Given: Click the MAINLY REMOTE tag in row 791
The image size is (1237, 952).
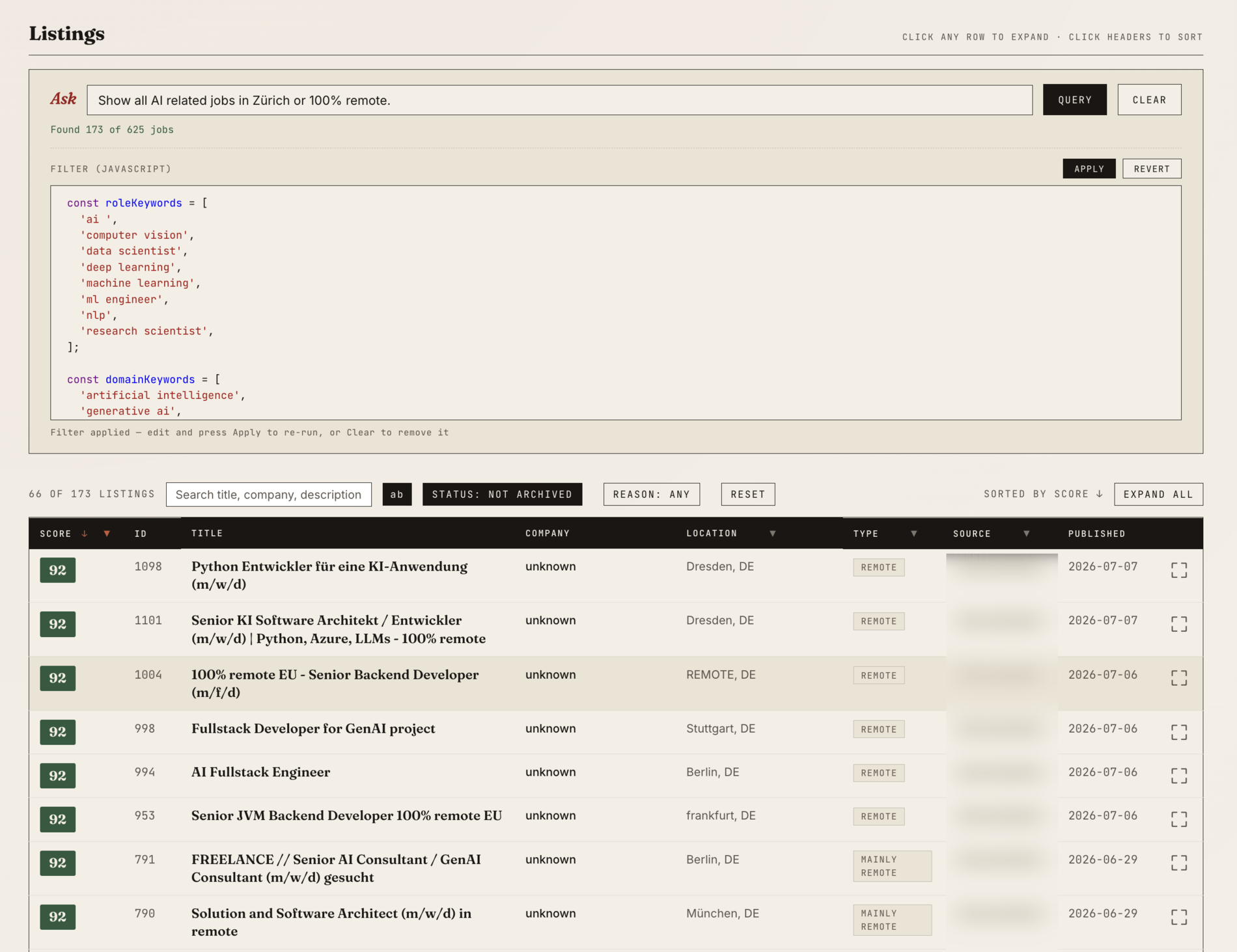Looking at the screenshot, I should point(892,866).
